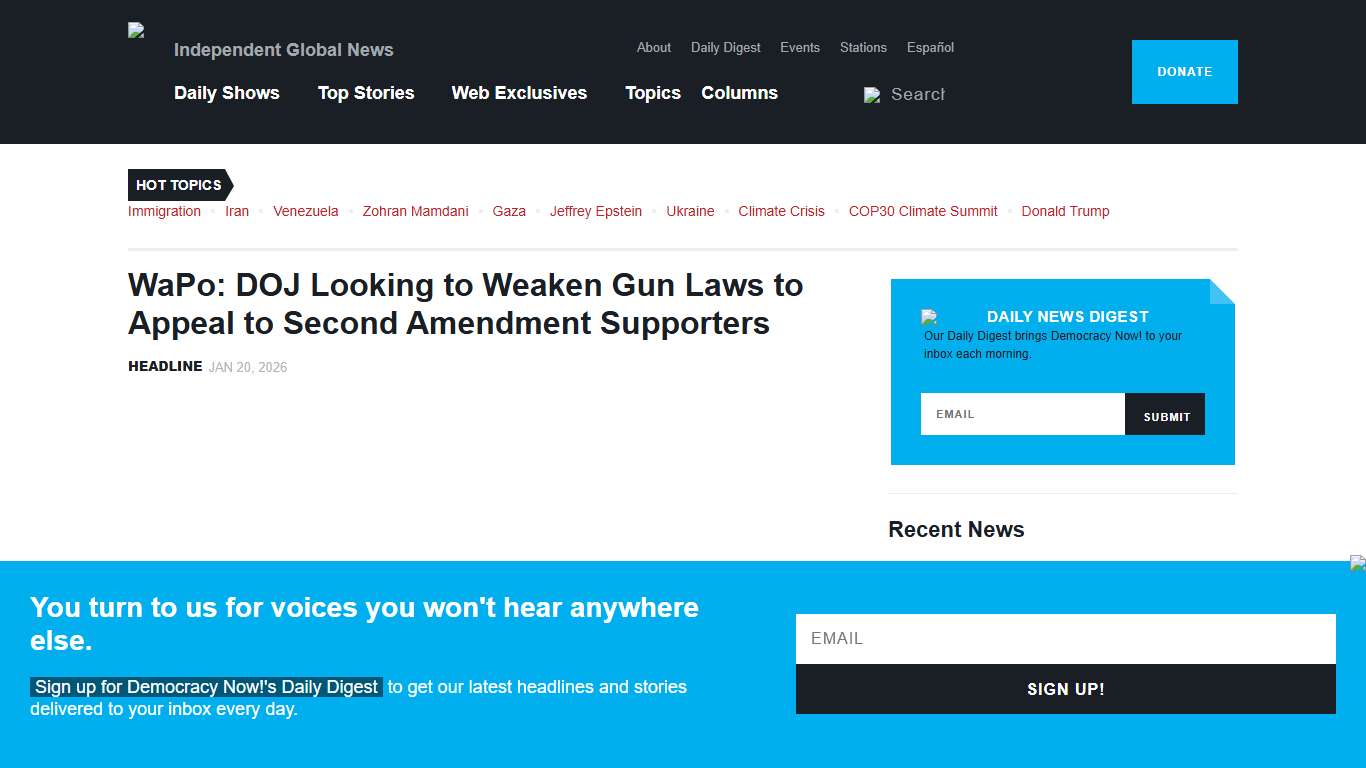This screenshot has height=768, width=1366.
Task: Click the Daily News Digest envelope icon
Action: 930,317
